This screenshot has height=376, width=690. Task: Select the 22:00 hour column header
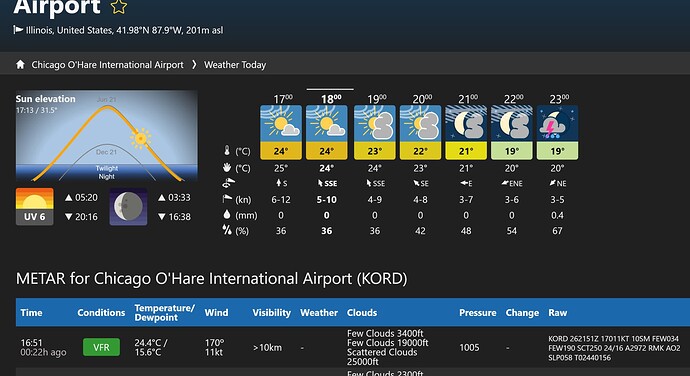coord(514,99)
